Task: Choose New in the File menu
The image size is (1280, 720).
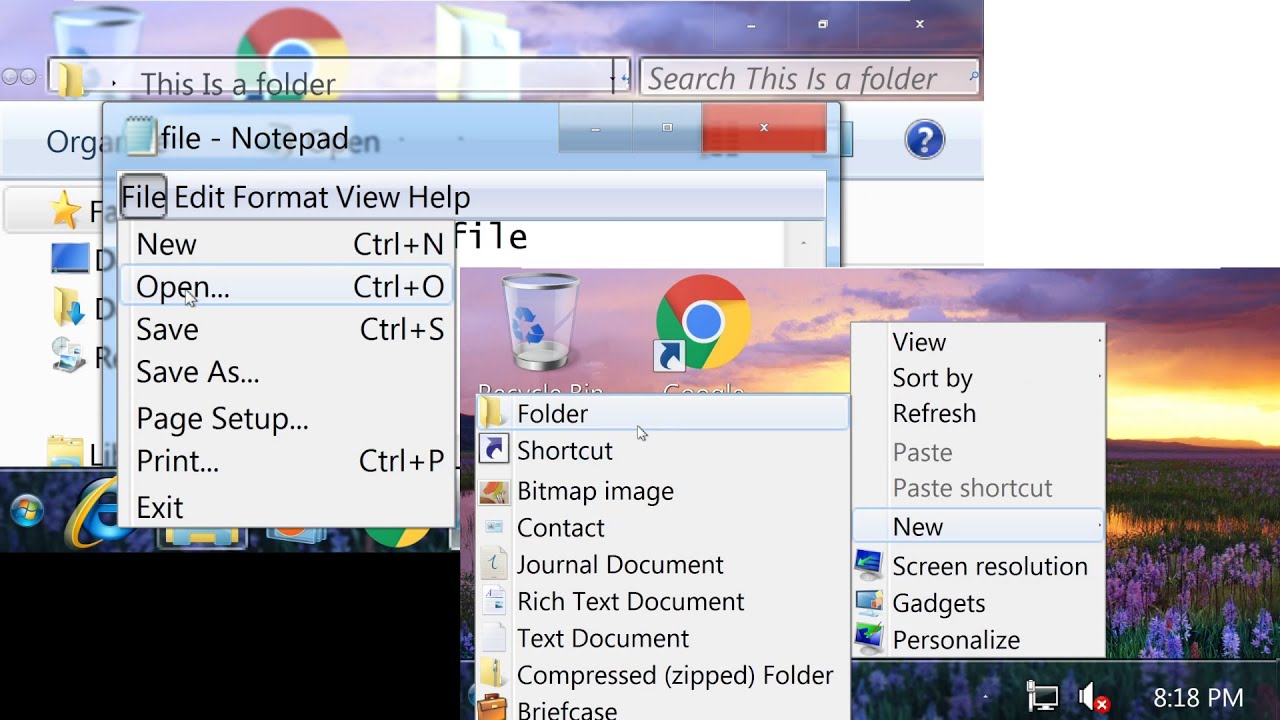Action: tap(287, 244)
